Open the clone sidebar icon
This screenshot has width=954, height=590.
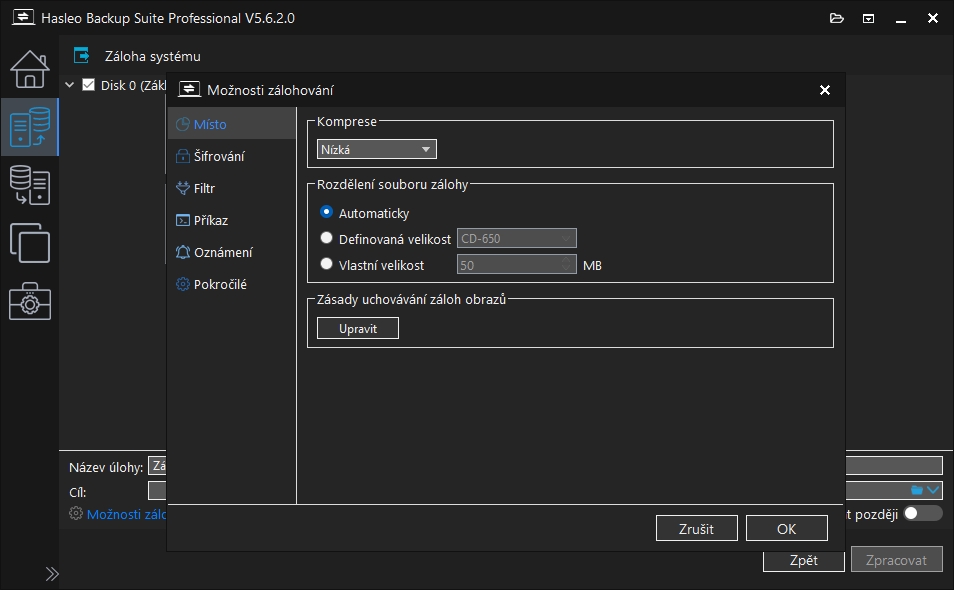coord(29,243)
